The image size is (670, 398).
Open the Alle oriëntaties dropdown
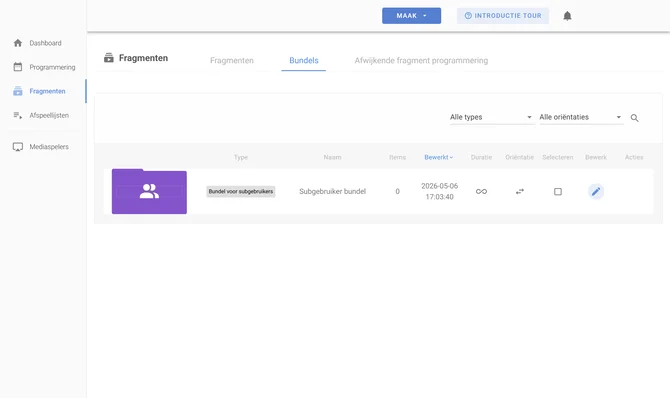coord(581,117)
